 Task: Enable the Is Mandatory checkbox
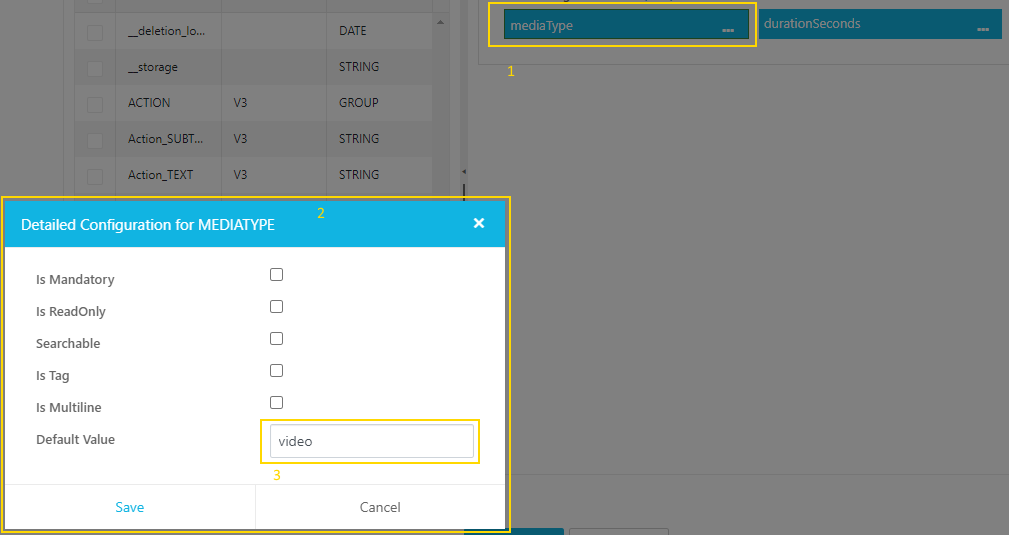pyautogui.click(x=277, y=274)
